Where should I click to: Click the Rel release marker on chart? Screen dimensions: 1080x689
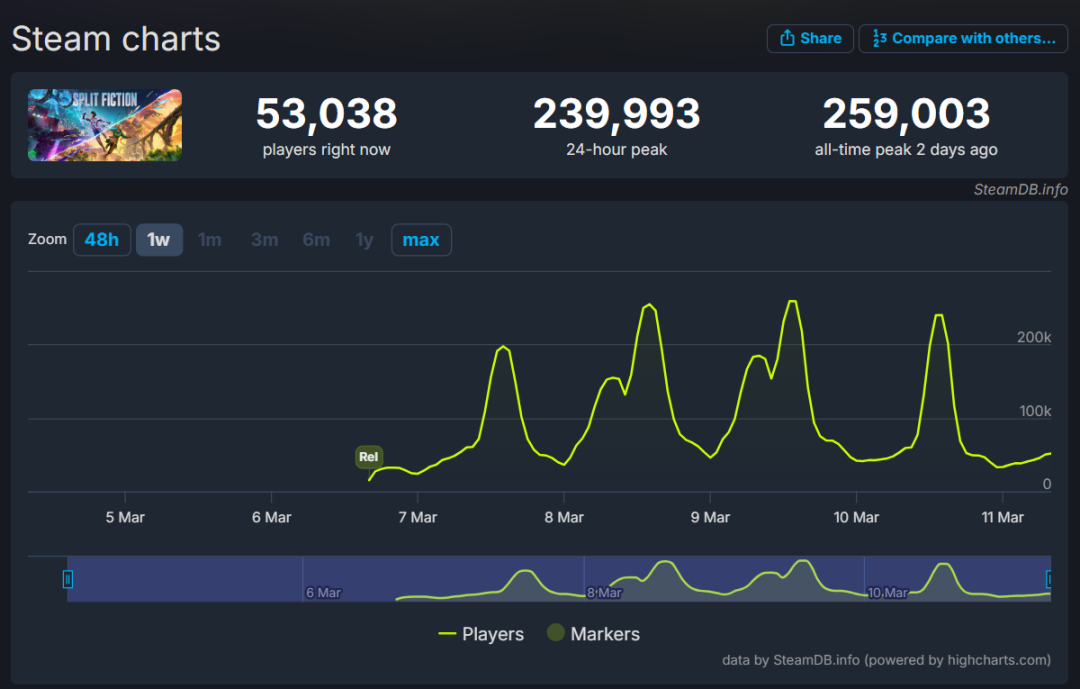368,457
